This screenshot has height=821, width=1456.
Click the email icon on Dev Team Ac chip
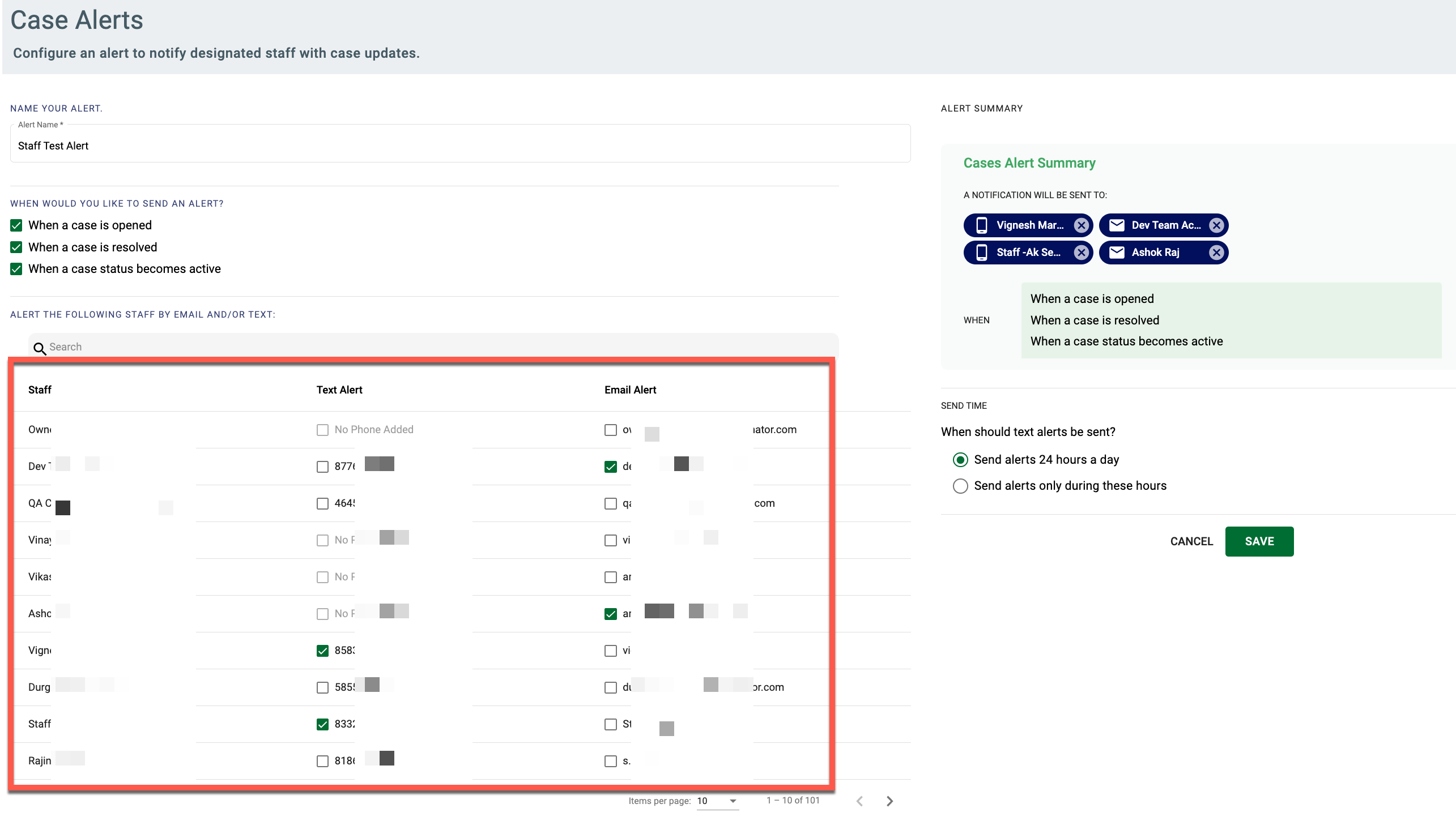pyautogui.click(x=1117, y=225)
